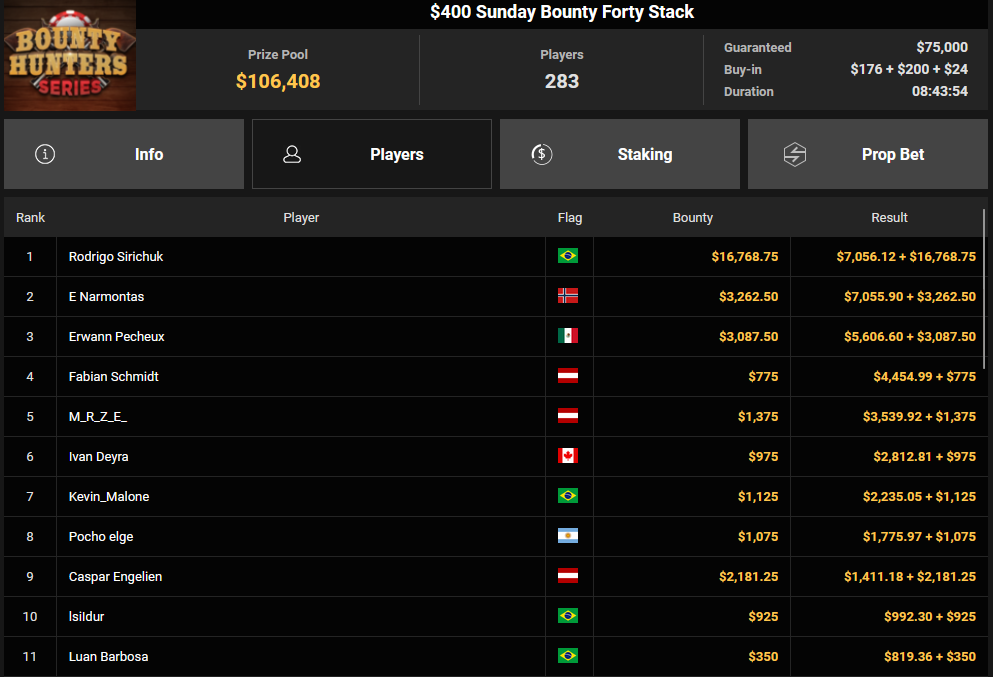Click Pocho elge's Argentina flag icon
This screenshot has width=993, height=677.
[x=568, y=536]
